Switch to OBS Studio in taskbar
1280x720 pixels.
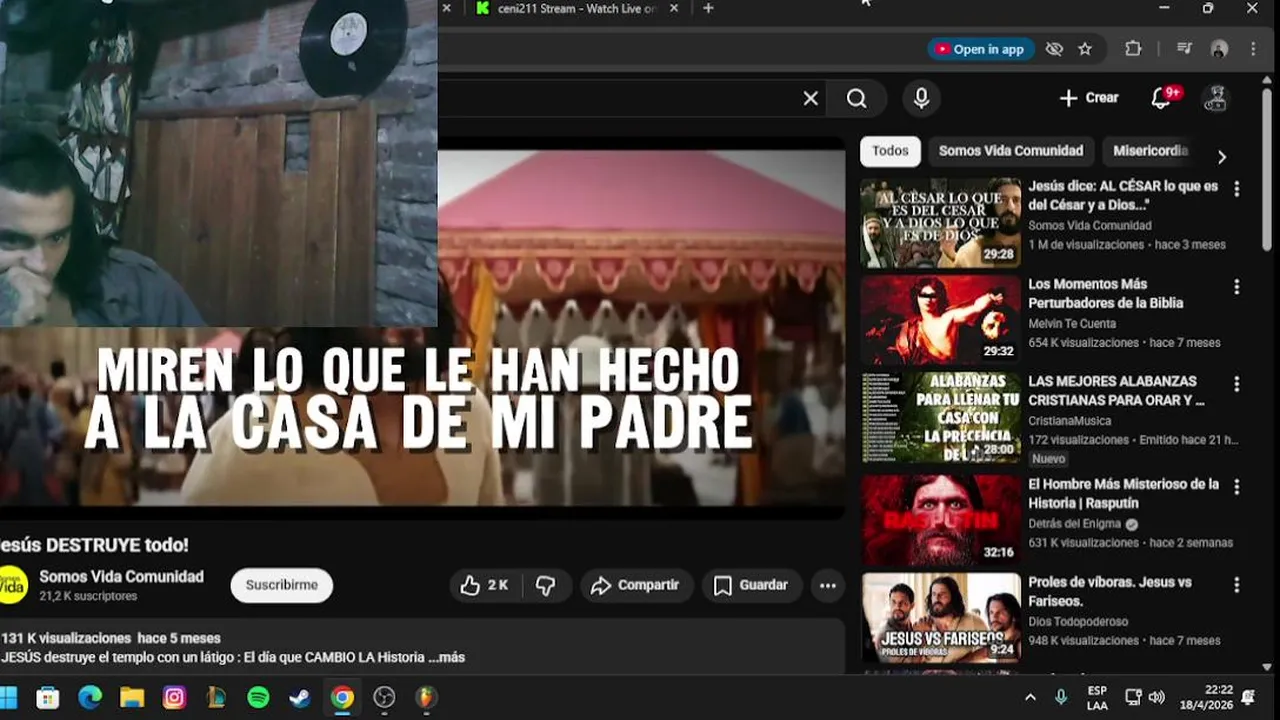(x=384, y=697)
